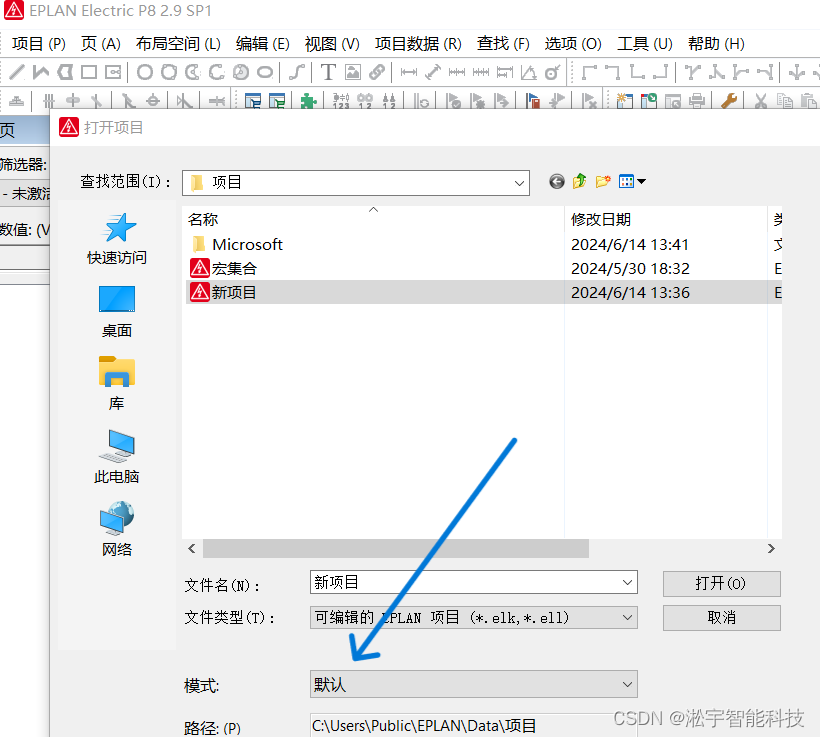Go back with the dialog's round arrow icon
This screenshot has height=737, width=820.
point(557,182)
